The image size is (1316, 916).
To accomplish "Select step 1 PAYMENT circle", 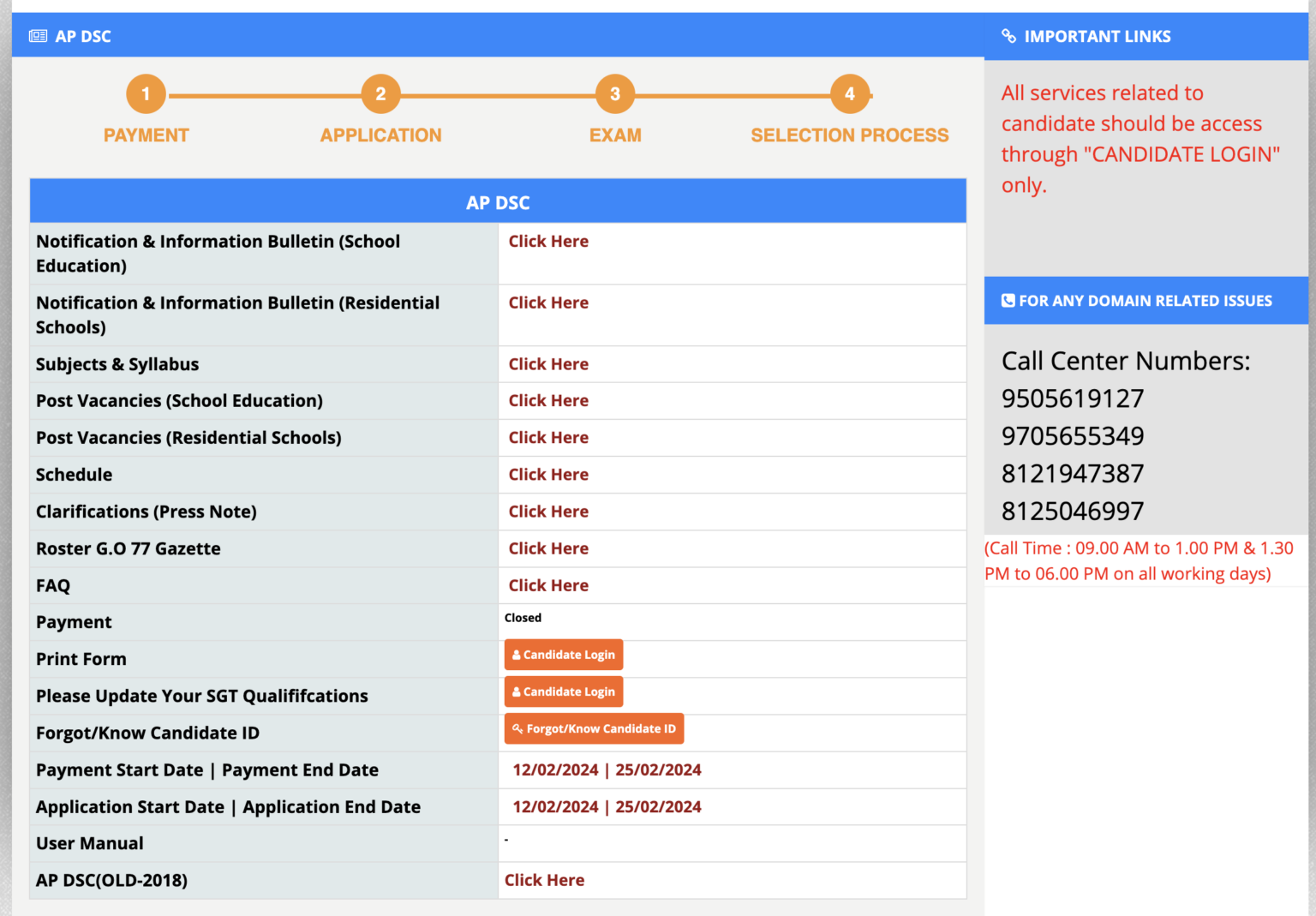I will (x=146, y=94).
